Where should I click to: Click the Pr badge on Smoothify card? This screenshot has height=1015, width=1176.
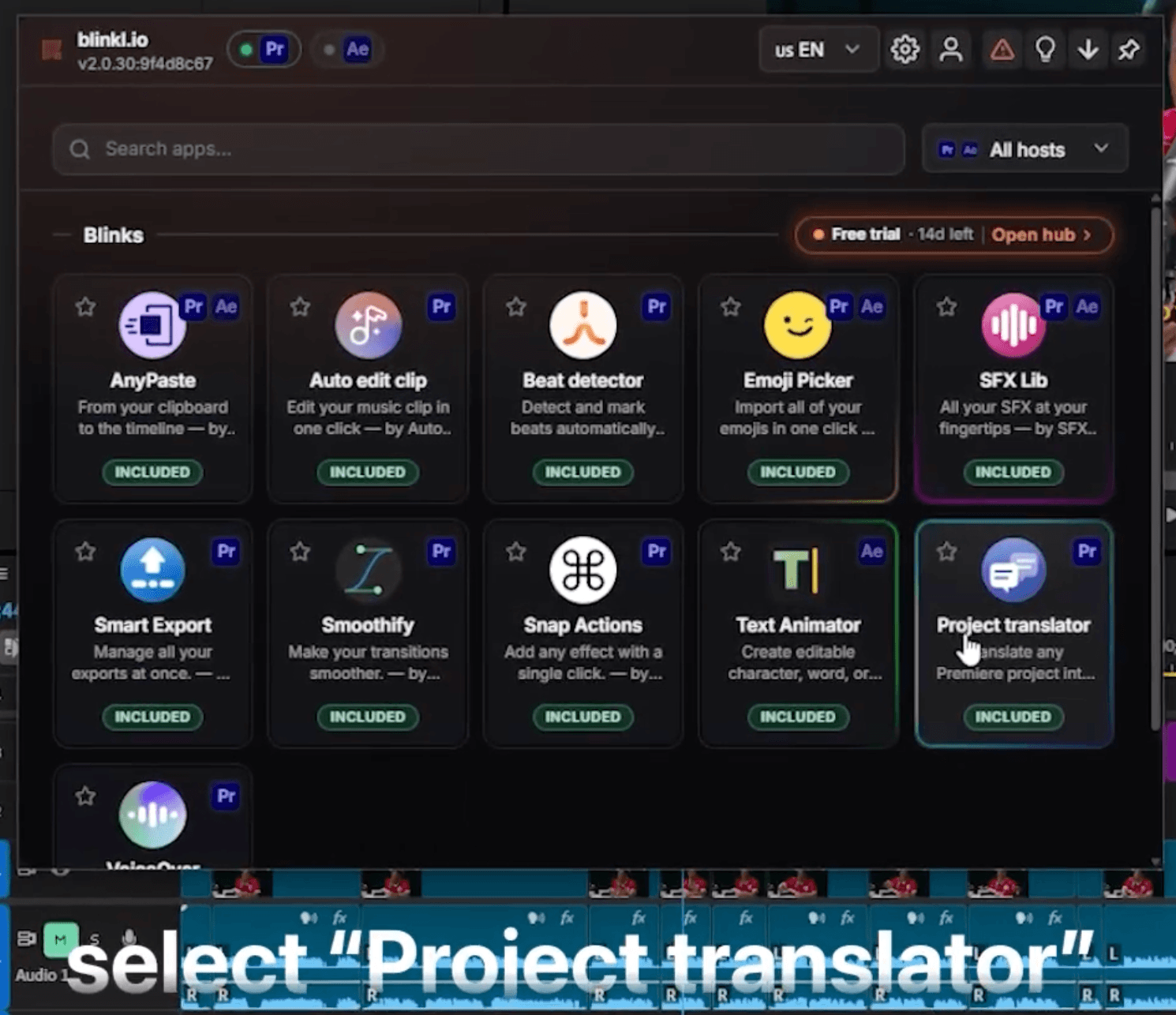(441, 551)
